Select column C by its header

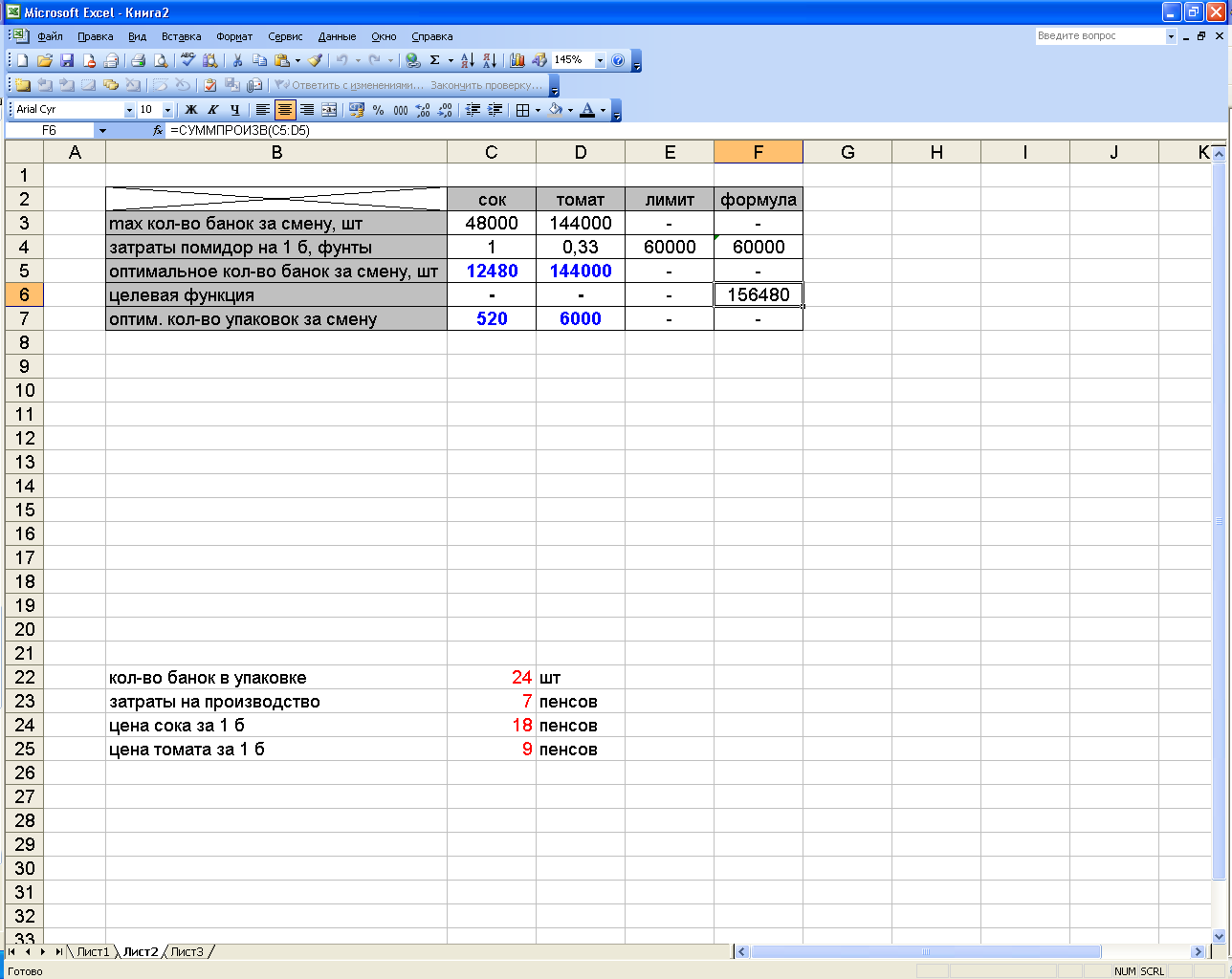492,152
